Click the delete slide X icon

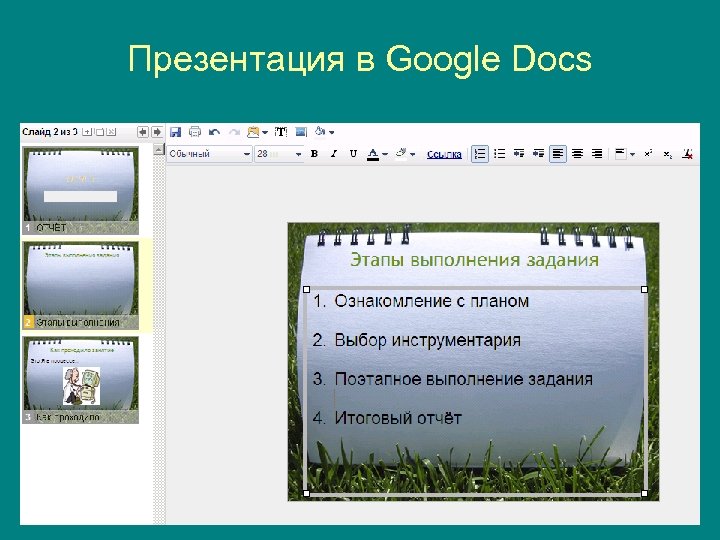111,132
